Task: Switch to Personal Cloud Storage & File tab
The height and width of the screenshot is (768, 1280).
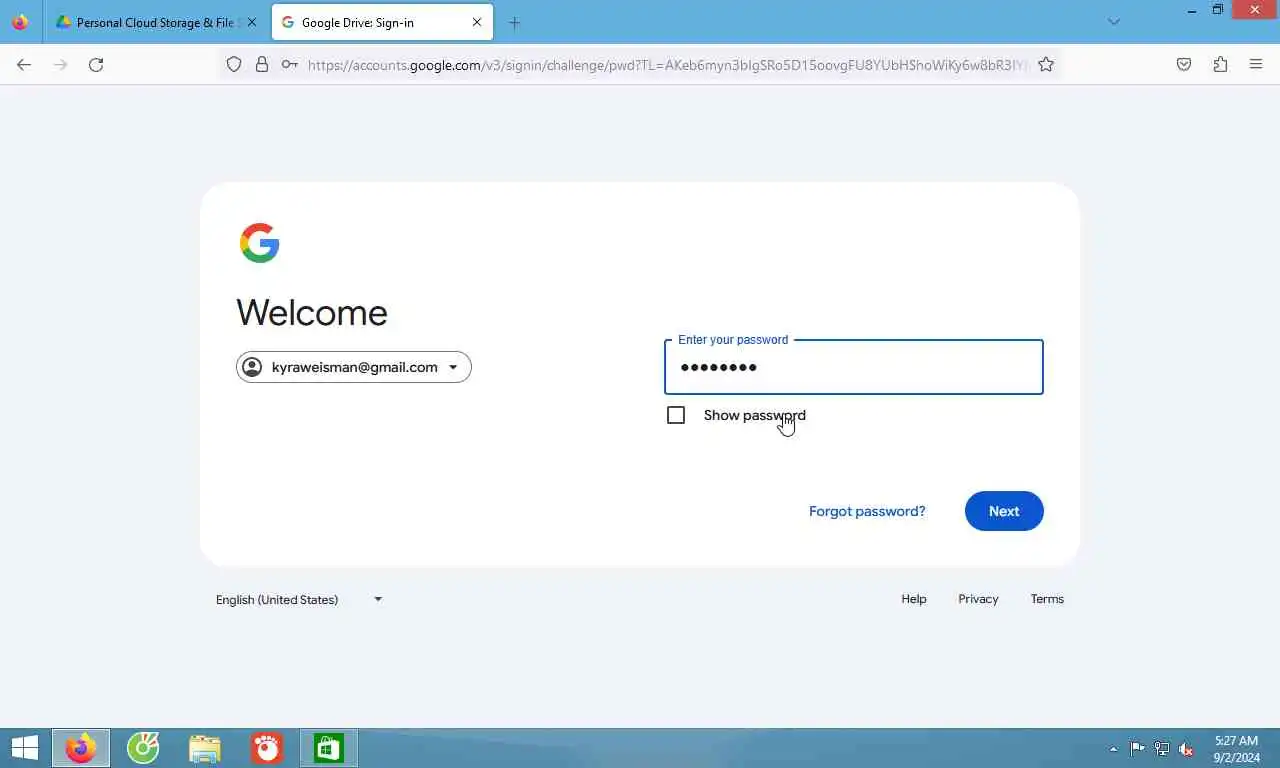Action: pyautogui.click(x=158, y=22)
